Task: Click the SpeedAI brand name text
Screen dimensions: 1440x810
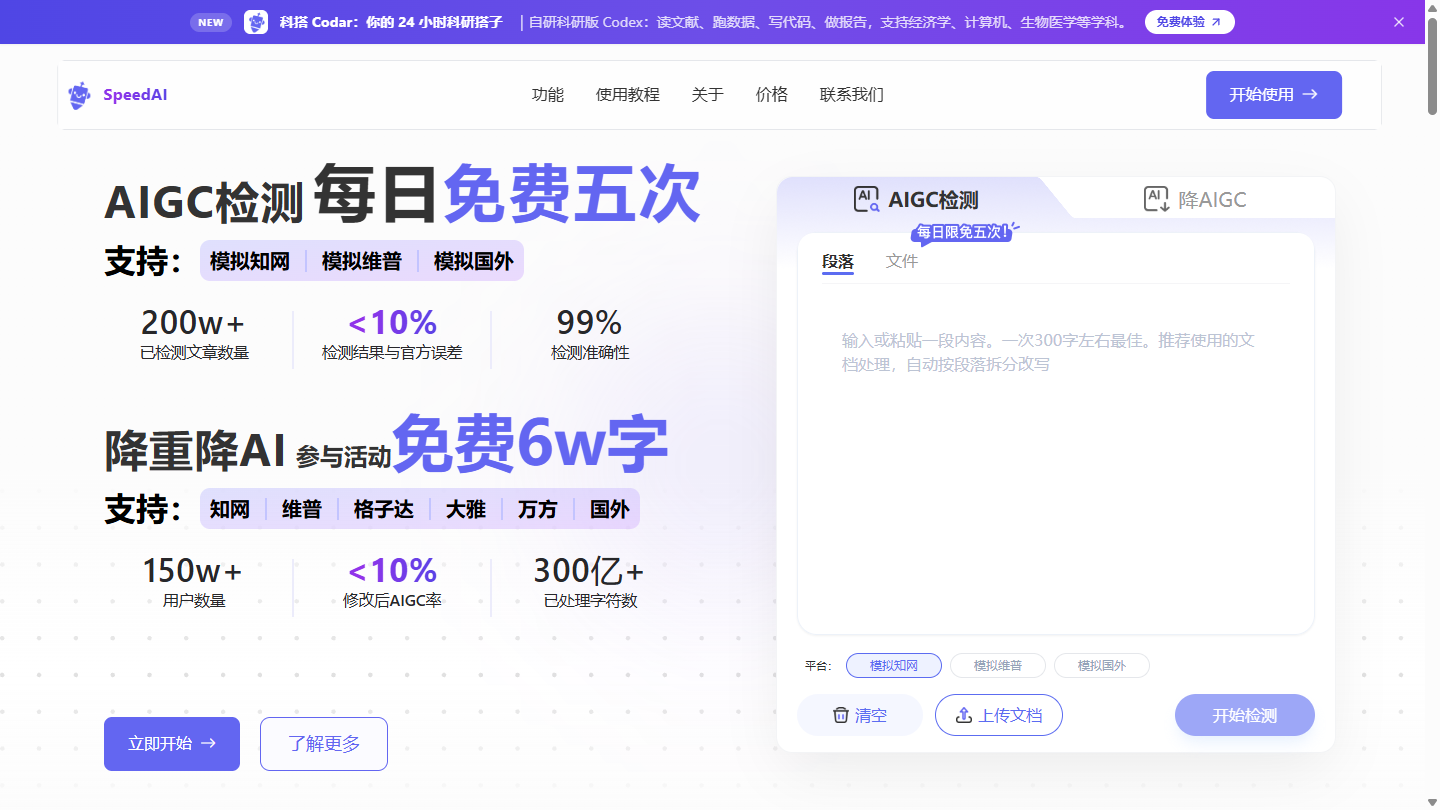Action: (x=135, y=95)
